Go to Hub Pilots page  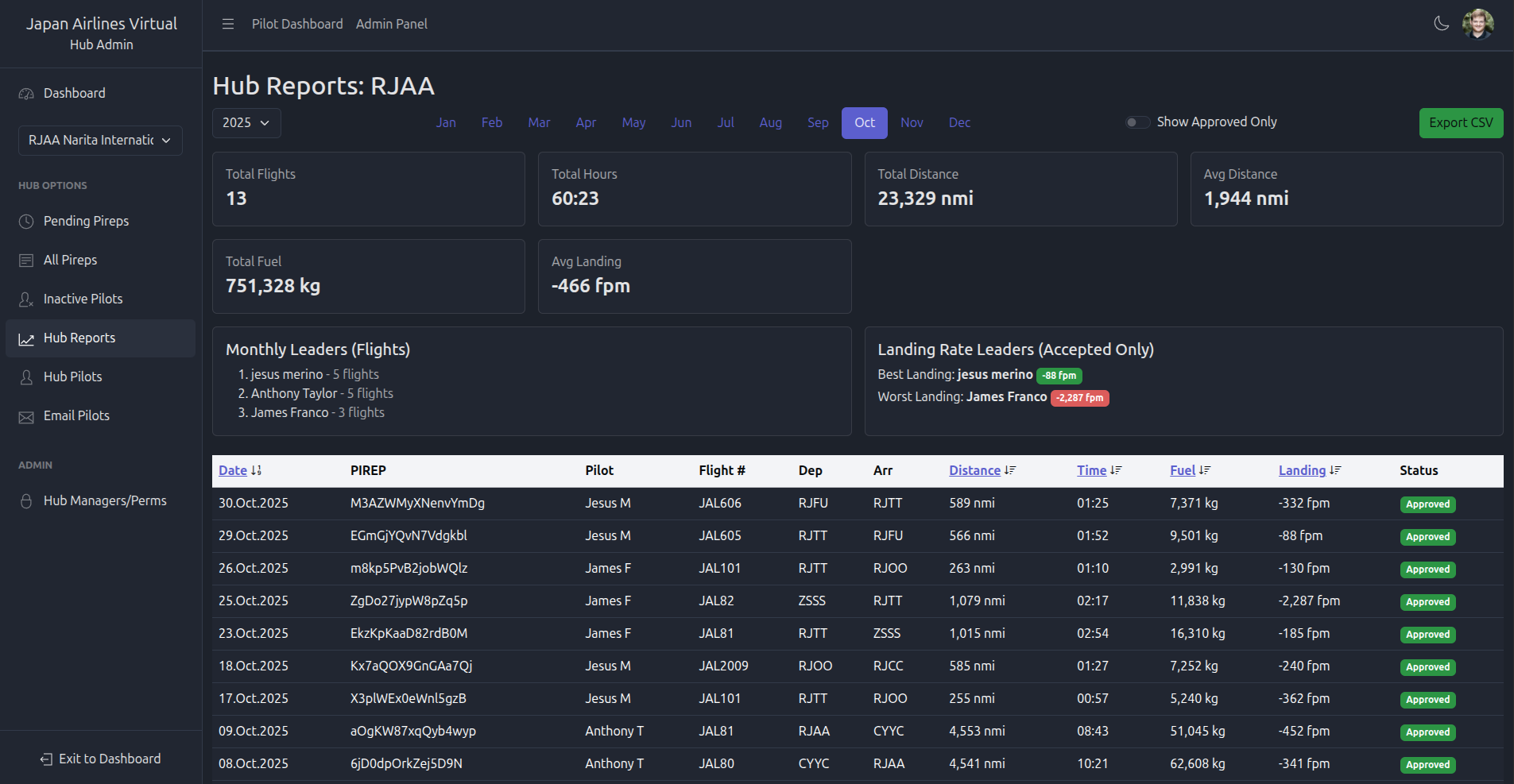coord(100,377)
